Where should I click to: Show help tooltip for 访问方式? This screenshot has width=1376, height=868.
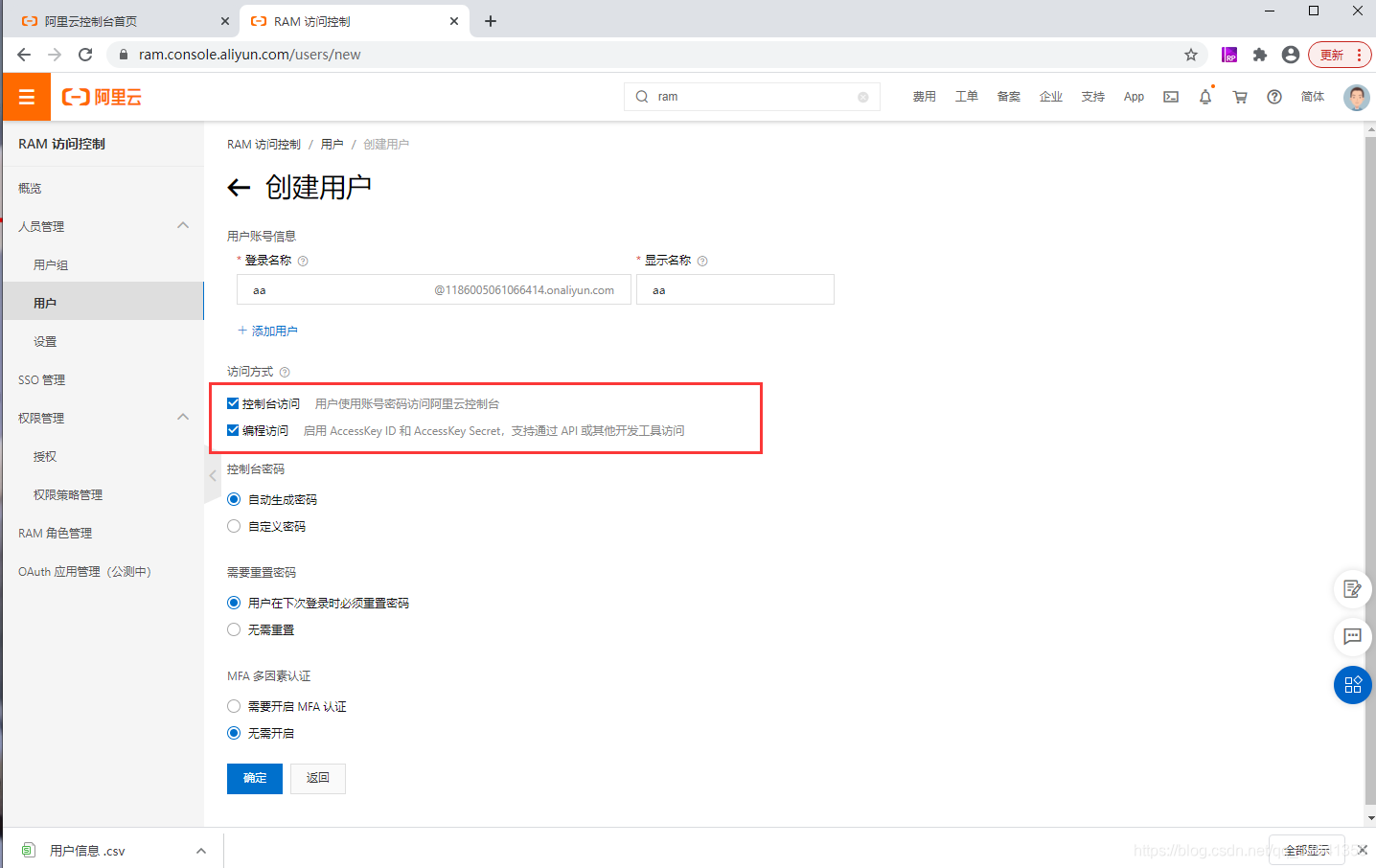pos(285,372)
